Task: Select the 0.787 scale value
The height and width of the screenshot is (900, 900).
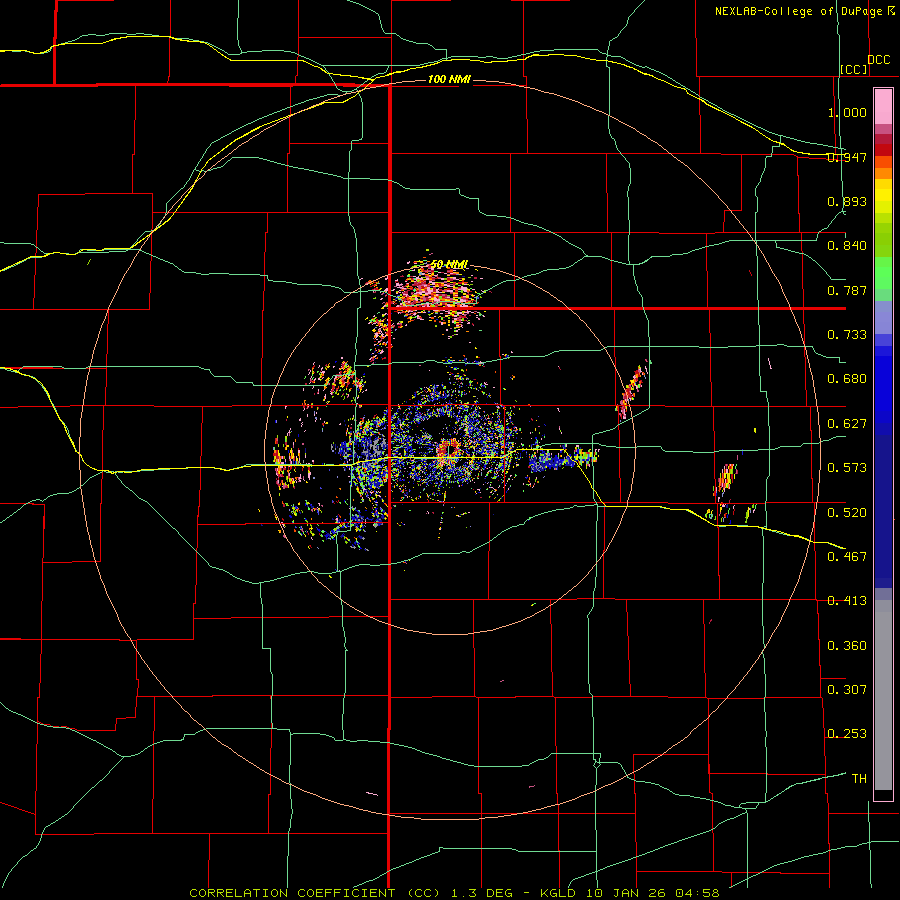Action: [x=847, y=290]
